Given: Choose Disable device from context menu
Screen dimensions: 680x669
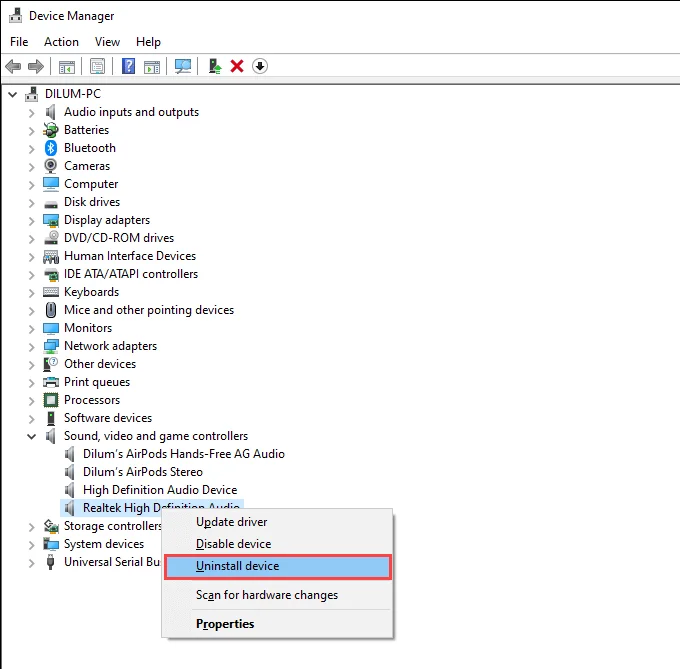Looking at the screenshot, I should (278, 544).
